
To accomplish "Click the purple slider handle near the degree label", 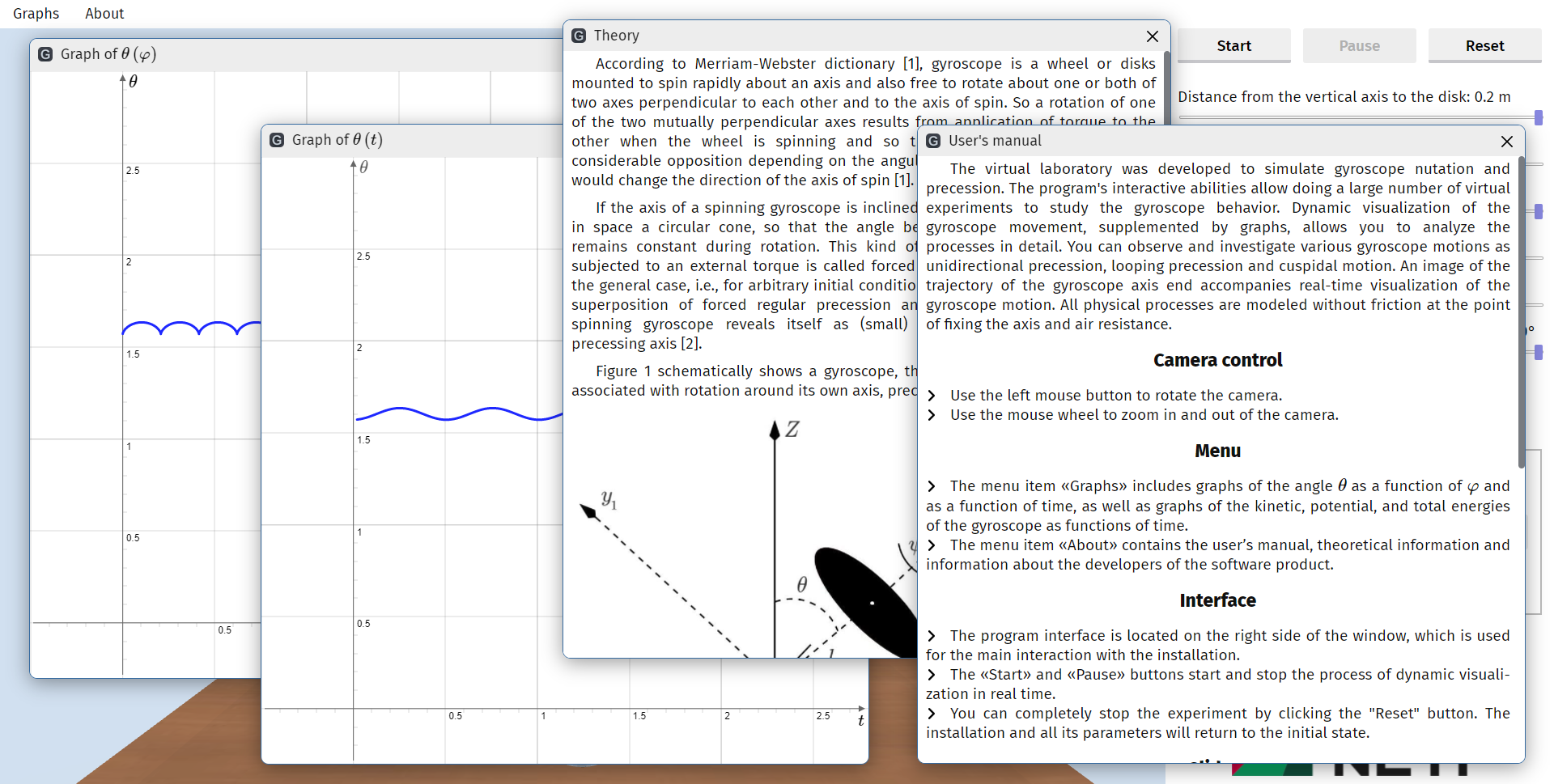I will 1539,352.
